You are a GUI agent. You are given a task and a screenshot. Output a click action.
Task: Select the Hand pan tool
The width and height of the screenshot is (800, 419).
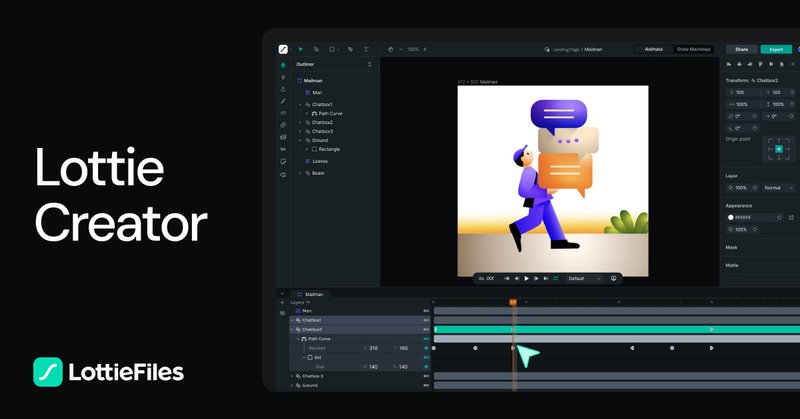390,50
